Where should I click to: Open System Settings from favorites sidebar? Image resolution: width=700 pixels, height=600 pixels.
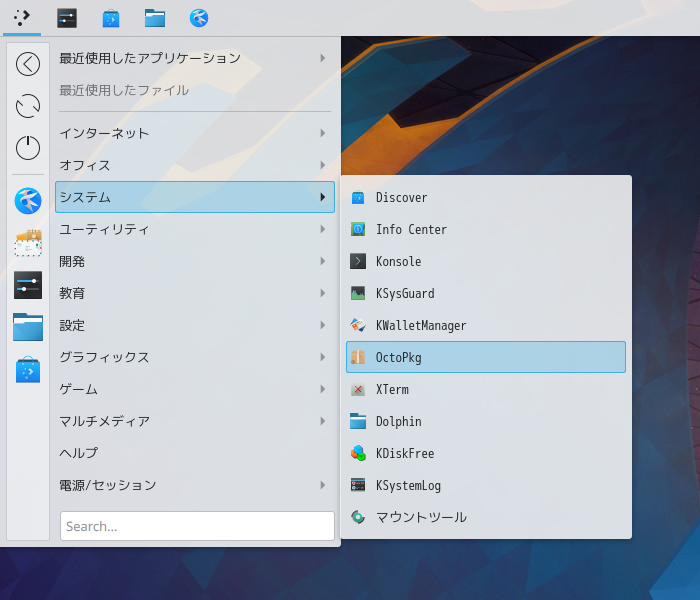28,285
